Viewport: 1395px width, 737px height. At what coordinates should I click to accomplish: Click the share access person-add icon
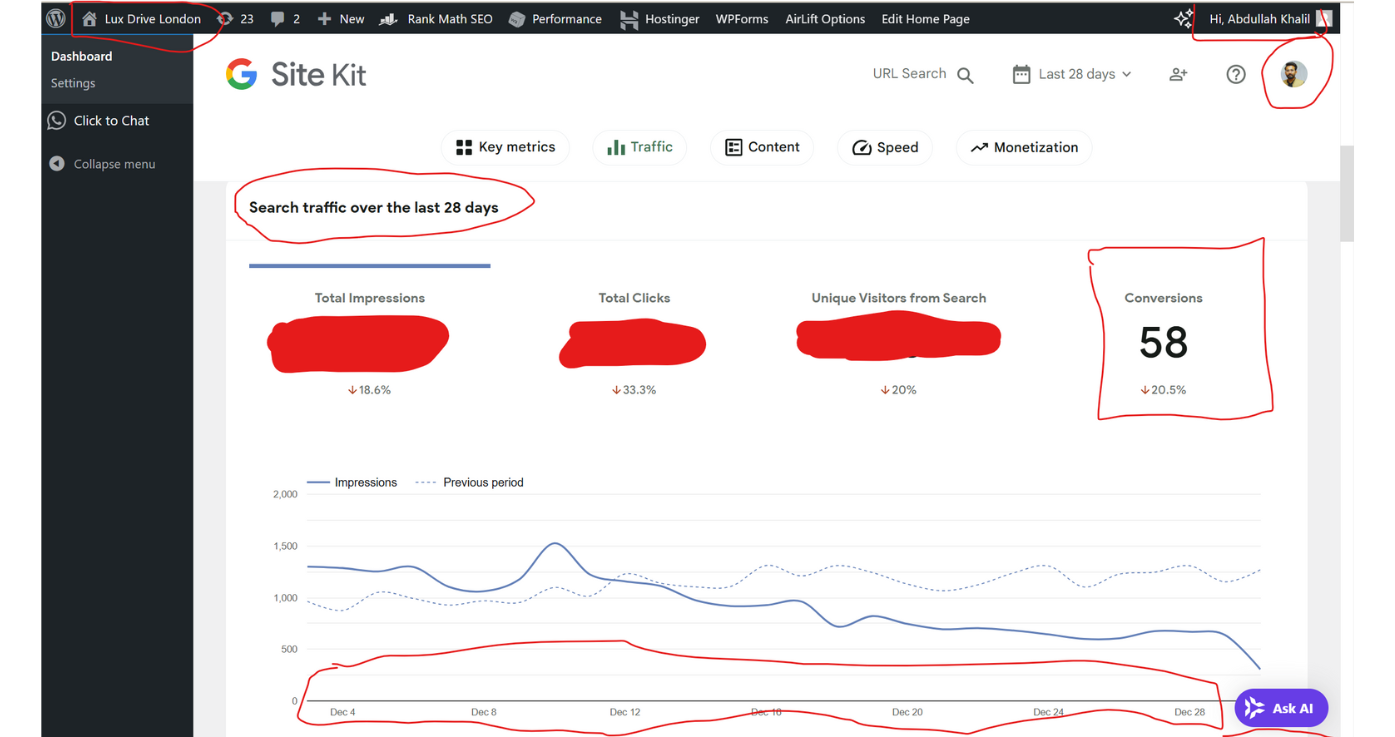1178,73
